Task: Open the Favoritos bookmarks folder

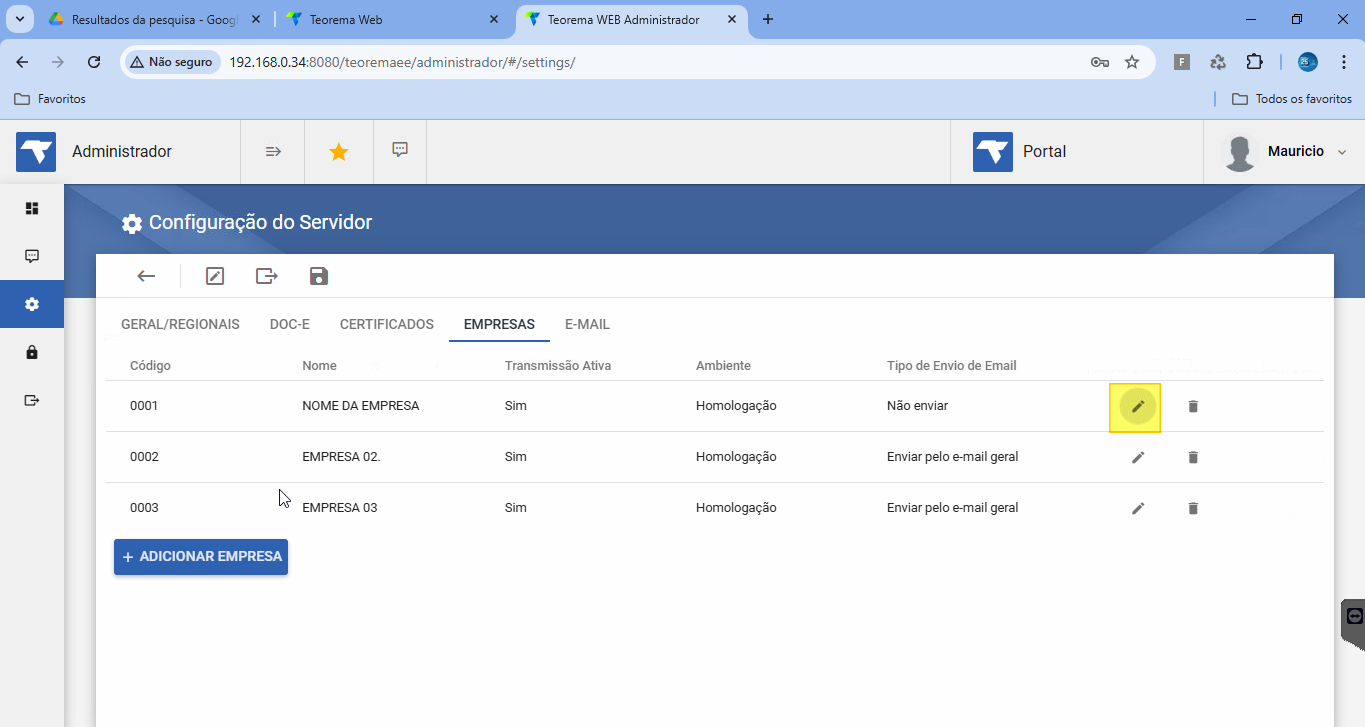Action: [x=50, y=99]
